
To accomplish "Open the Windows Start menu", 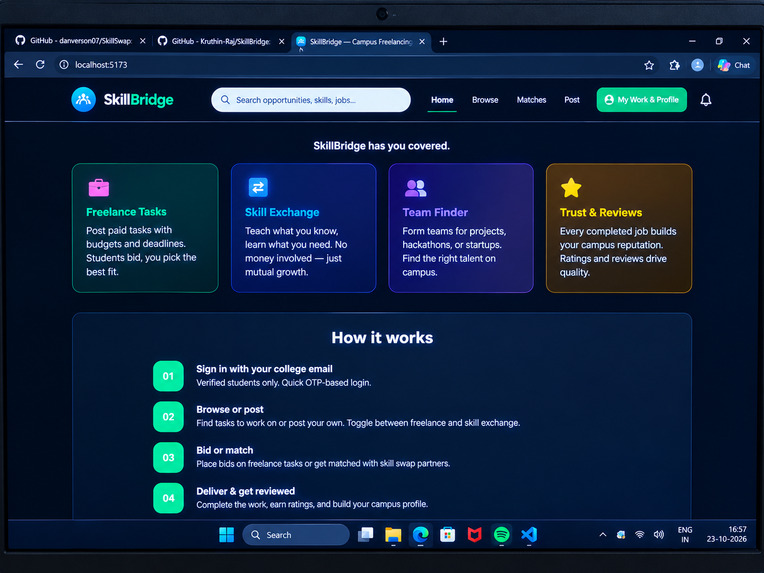I will click(226, 535).
